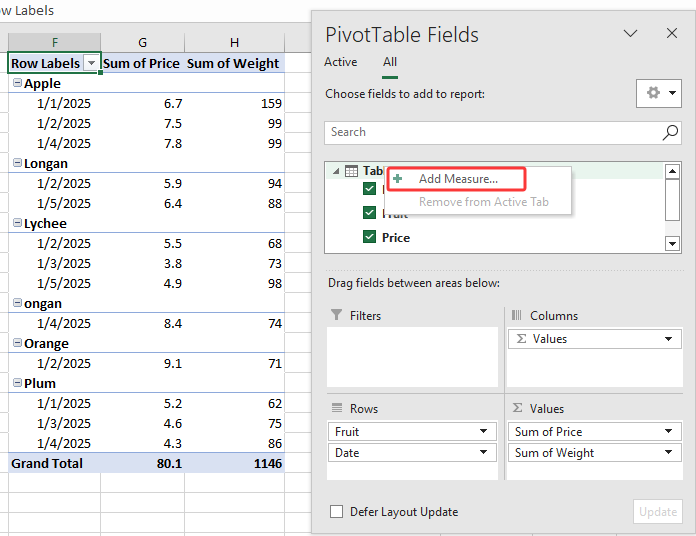
Task: Click the Search fields input box
Action: pos(490,132)
